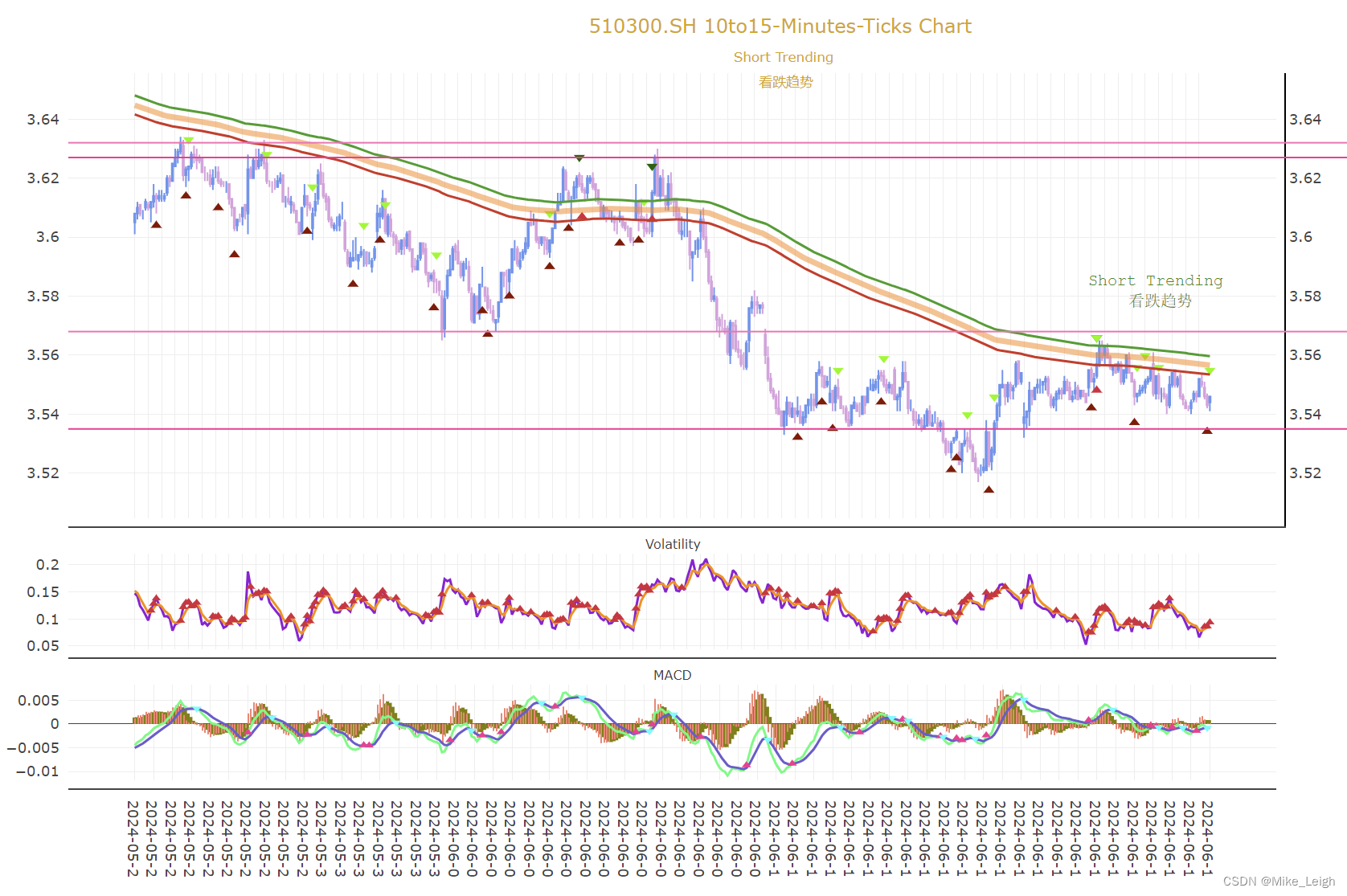Click the MACD subplot title
The height and width of the screenshot is (896, 1347).
click(673, 675)
